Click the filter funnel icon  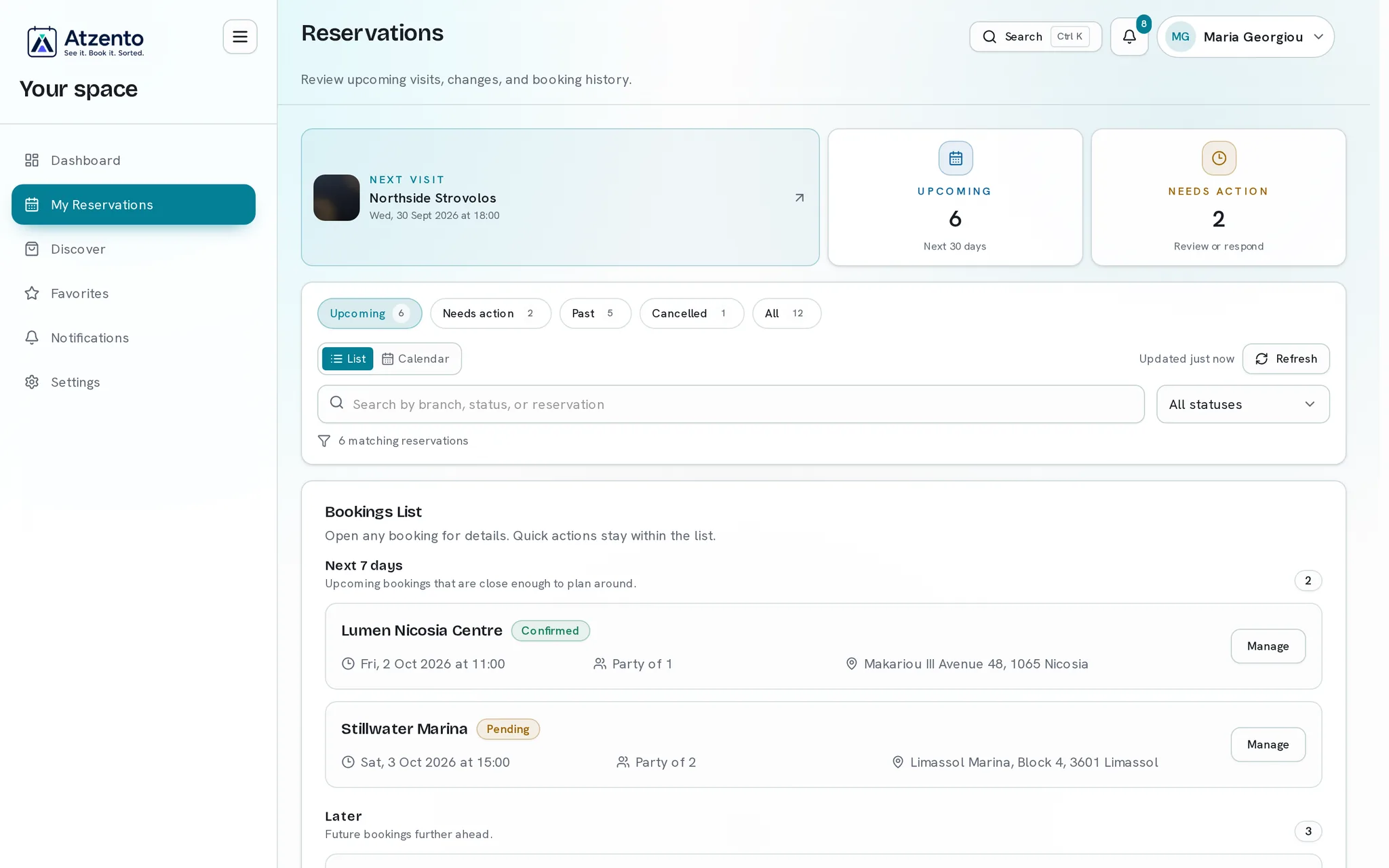pyautogui.click(x=324, y=441)
